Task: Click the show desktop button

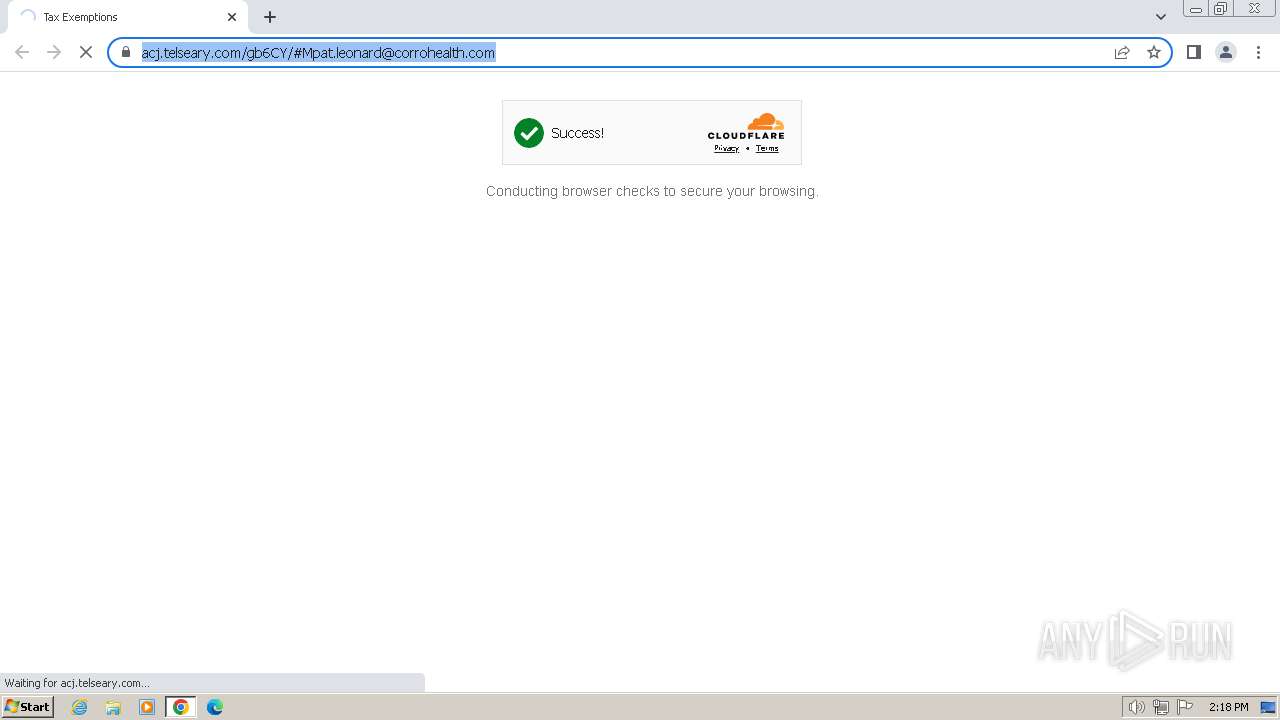Action: coord(1268,707)
